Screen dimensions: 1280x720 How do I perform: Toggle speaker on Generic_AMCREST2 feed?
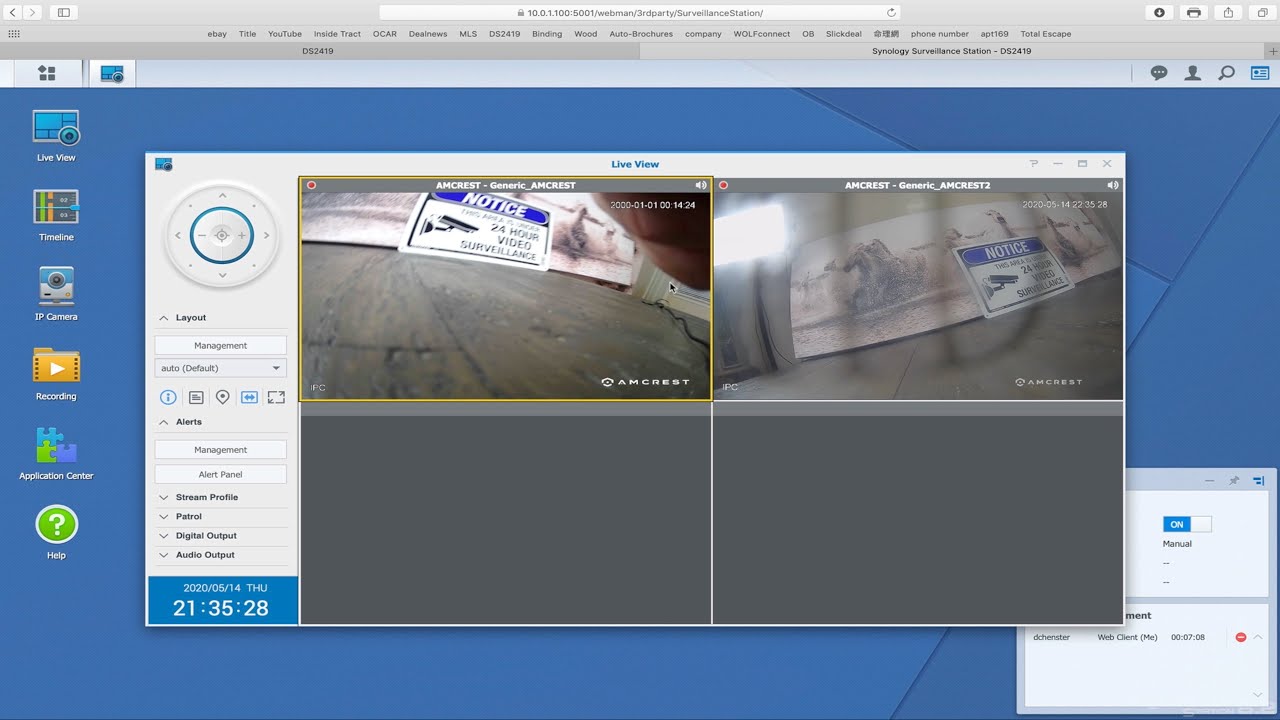coord(1113,185)
